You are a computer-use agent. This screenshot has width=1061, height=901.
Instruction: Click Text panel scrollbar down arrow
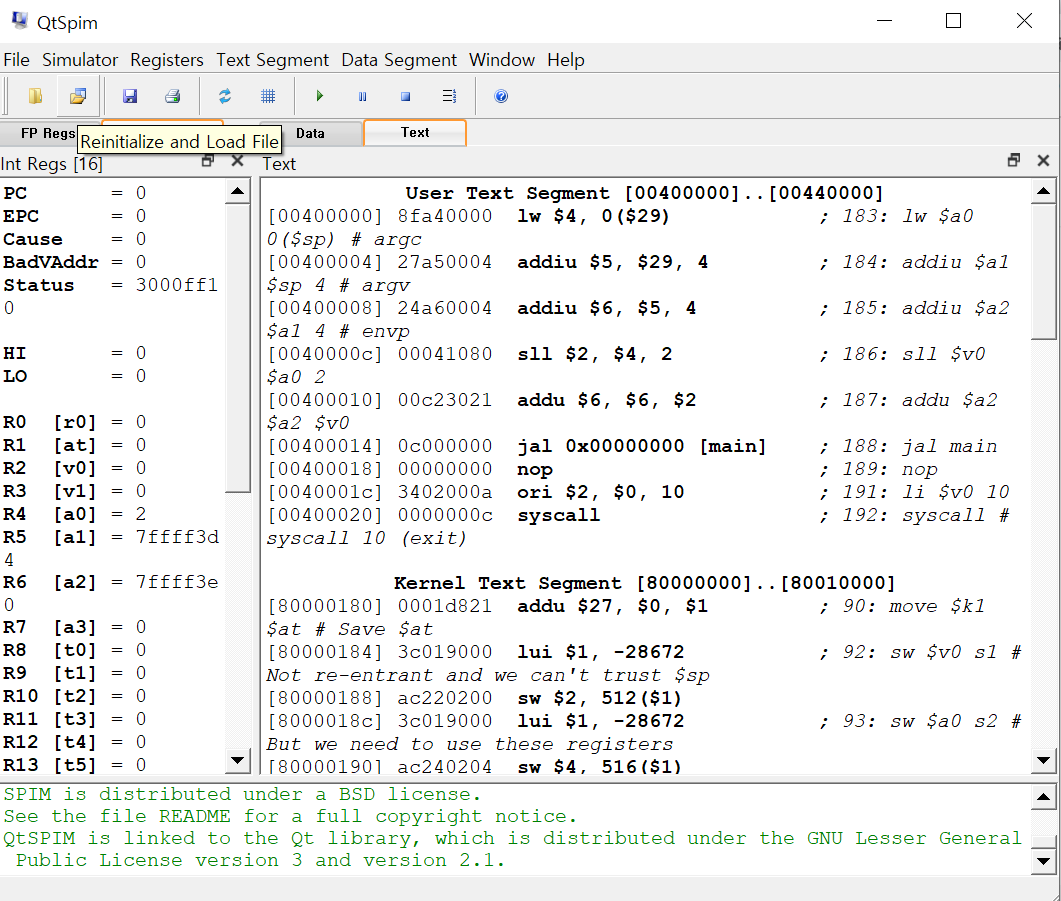pos(1043,760)
